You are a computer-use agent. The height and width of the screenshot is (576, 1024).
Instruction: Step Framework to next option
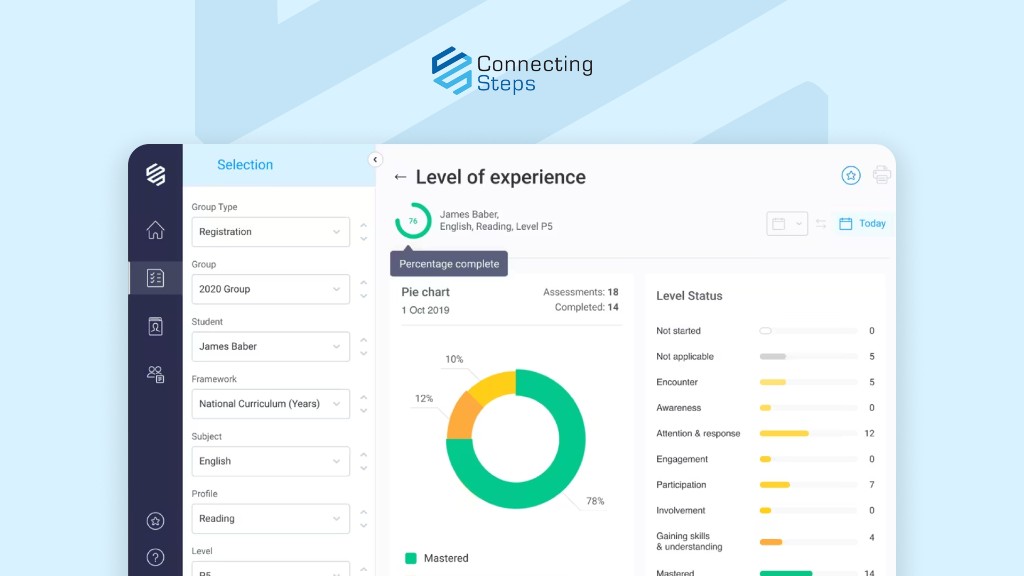364,411
